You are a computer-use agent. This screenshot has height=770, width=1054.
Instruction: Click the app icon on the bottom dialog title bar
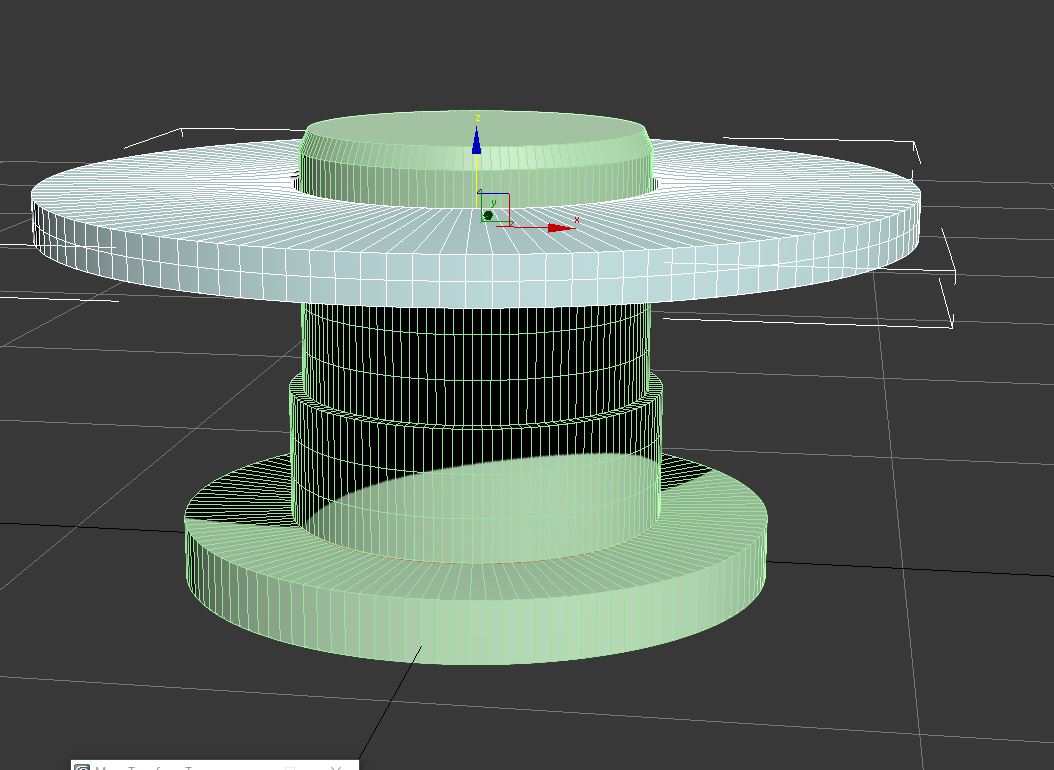pos(81,767)
